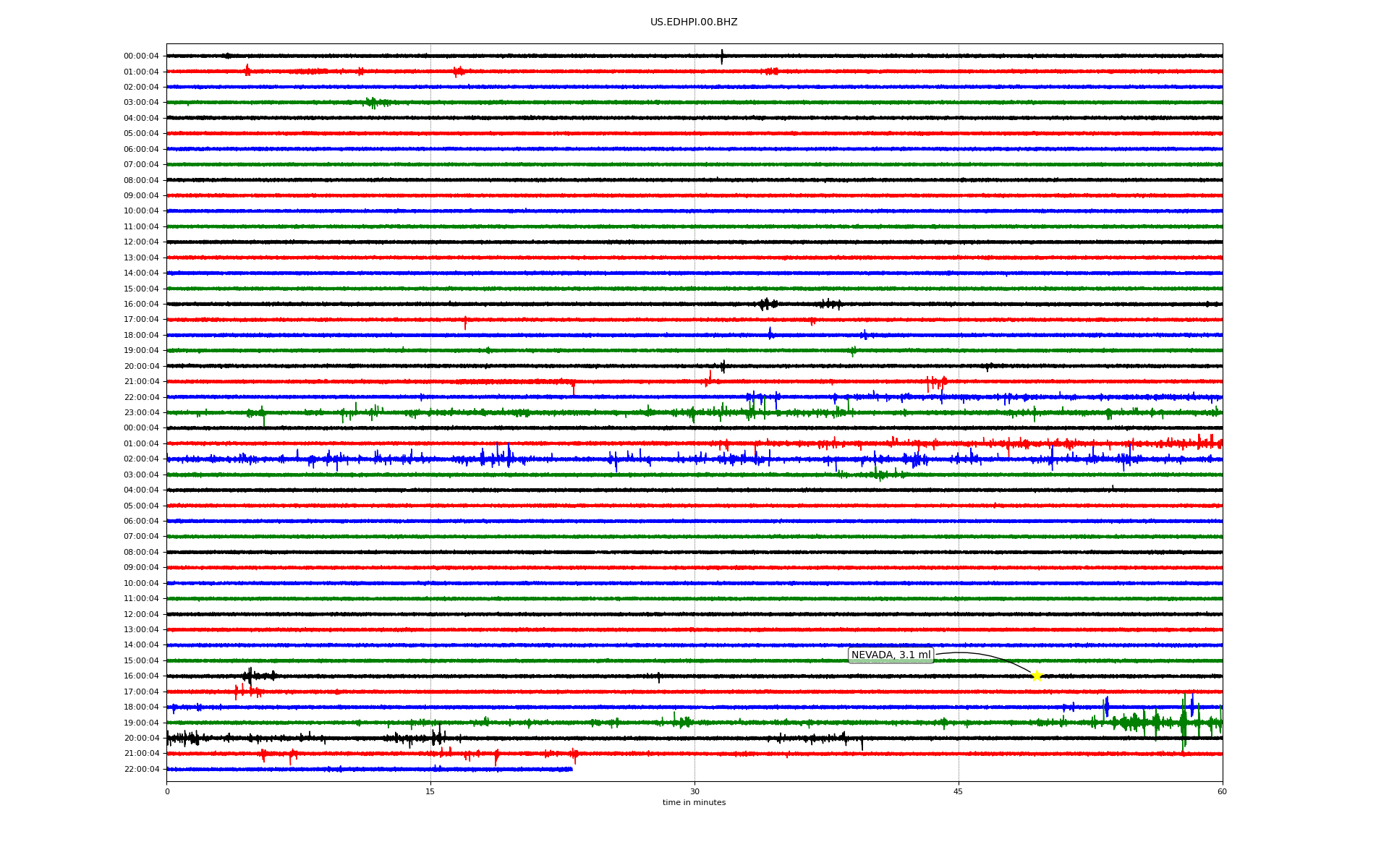
Task: Click the tall black spike on the topmost trace
Action: pyautogui.click(x=721, y=56)
